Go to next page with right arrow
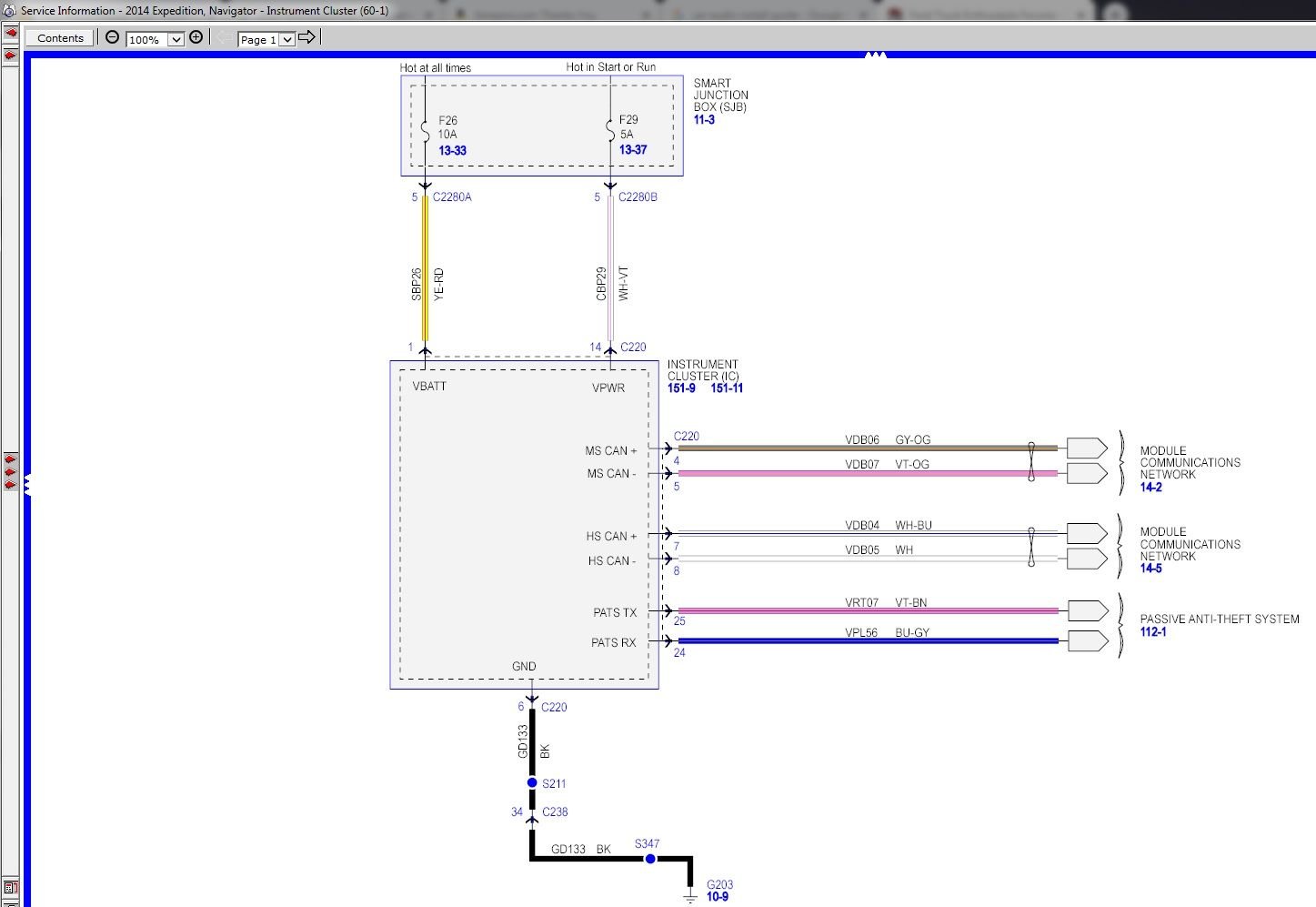 [x=306, y=37]
